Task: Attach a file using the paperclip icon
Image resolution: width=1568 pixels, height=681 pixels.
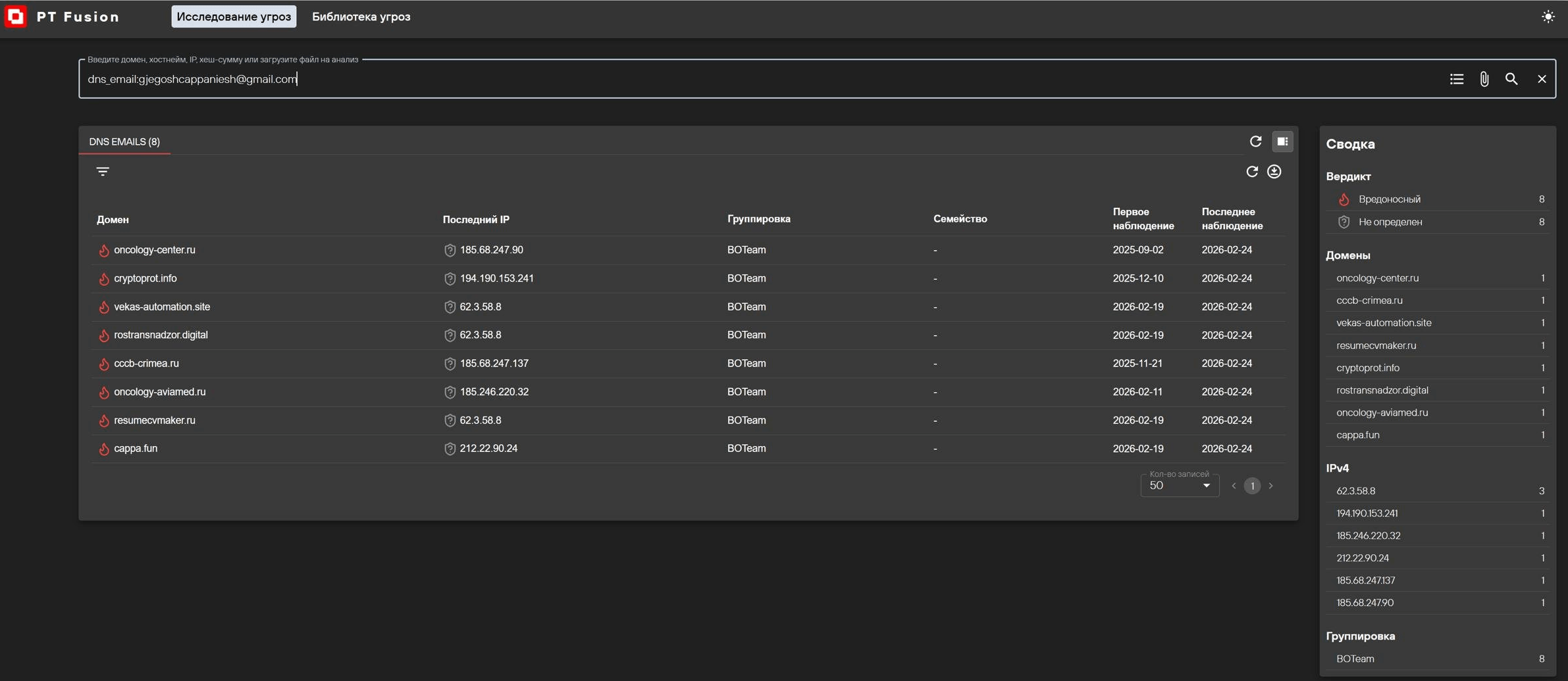Action: pyautogui.click(x=1484, y=79)
